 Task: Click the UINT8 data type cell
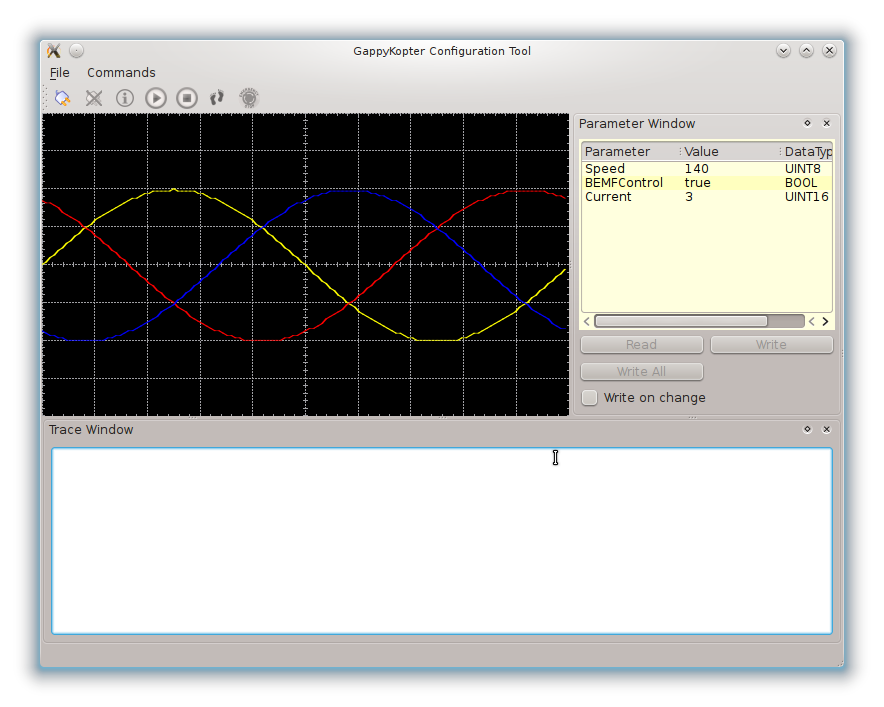pyautogui.click(x=803, y=169)
